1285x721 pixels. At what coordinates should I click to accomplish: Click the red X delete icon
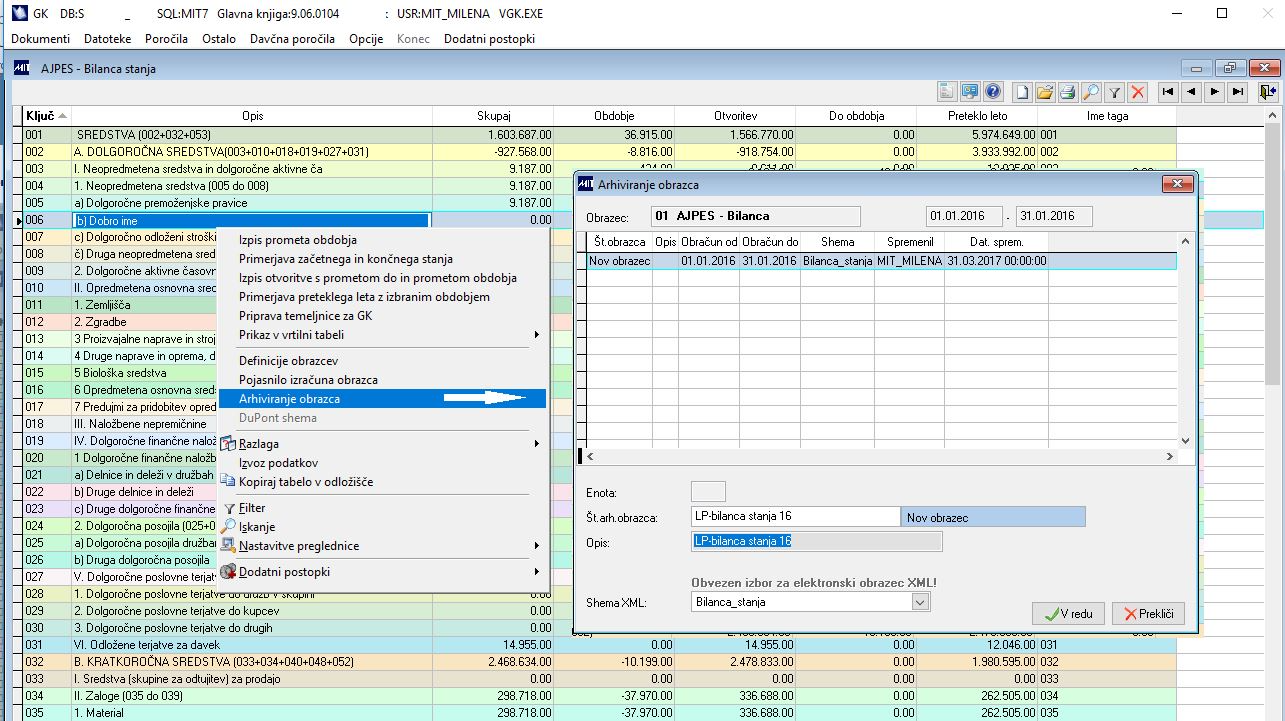[x=1137, y=92]
